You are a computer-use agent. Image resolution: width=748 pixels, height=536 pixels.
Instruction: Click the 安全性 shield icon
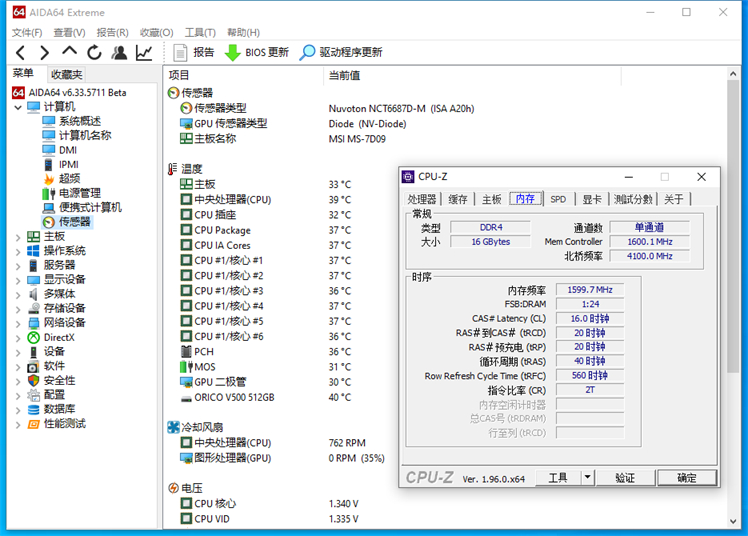[33, 381]
